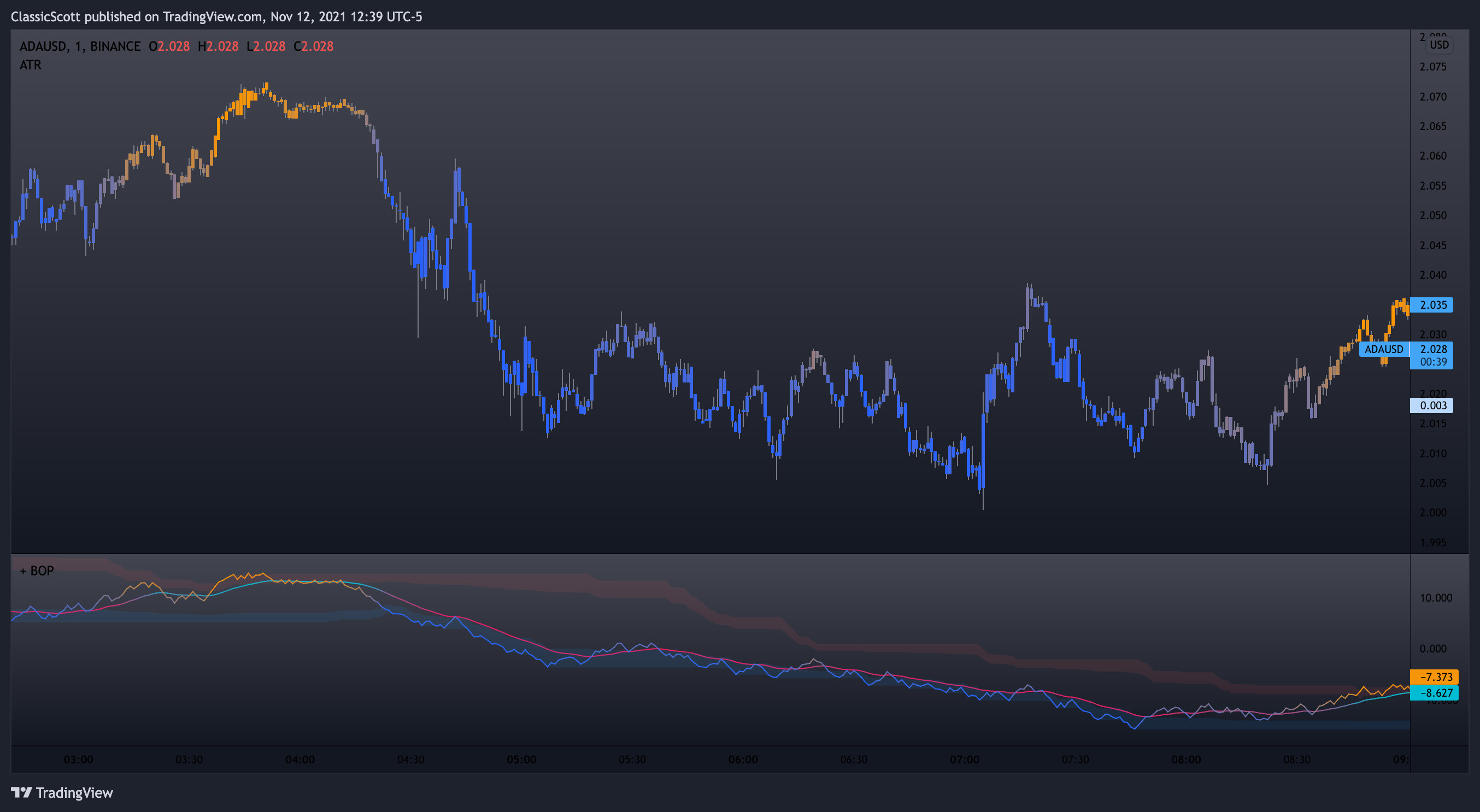1480x812 pixels.
Task: Click the close value C2.028
Action: click(x=314, y=46)
